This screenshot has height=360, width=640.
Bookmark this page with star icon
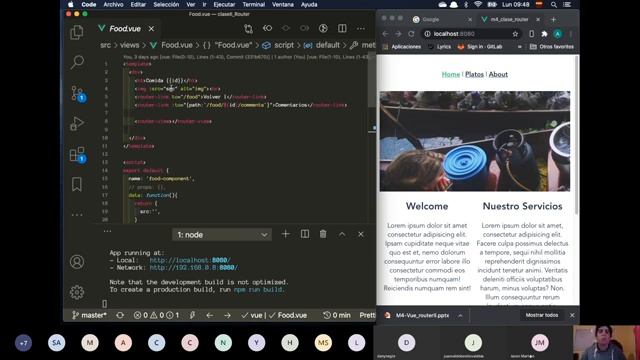coord(515,34)
